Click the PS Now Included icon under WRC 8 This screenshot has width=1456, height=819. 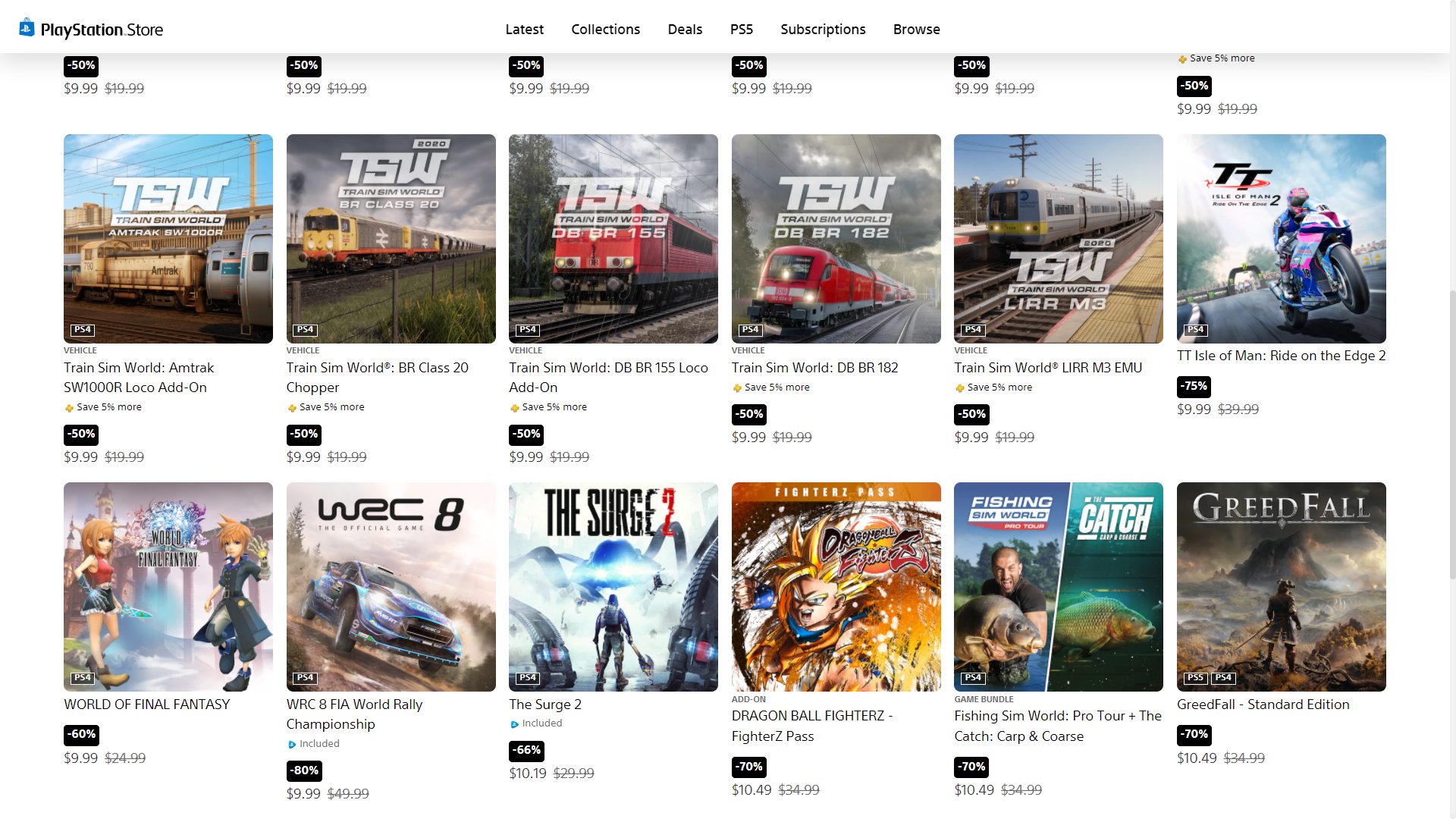pos(292,745)
